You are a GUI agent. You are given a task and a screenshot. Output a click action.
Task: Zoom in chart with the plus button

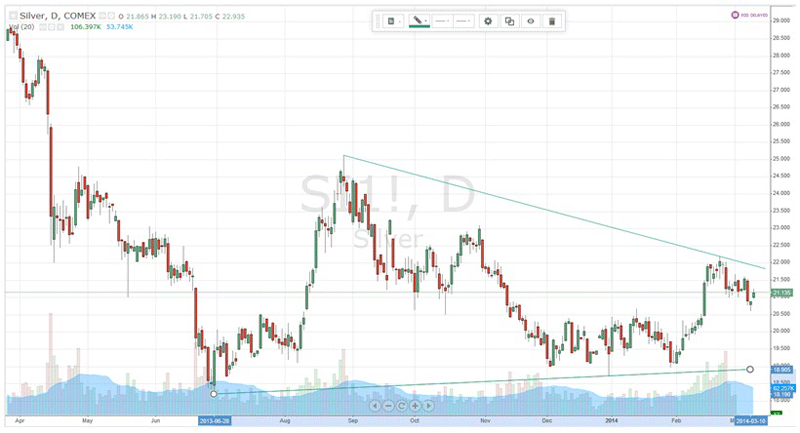coord(415,406)
